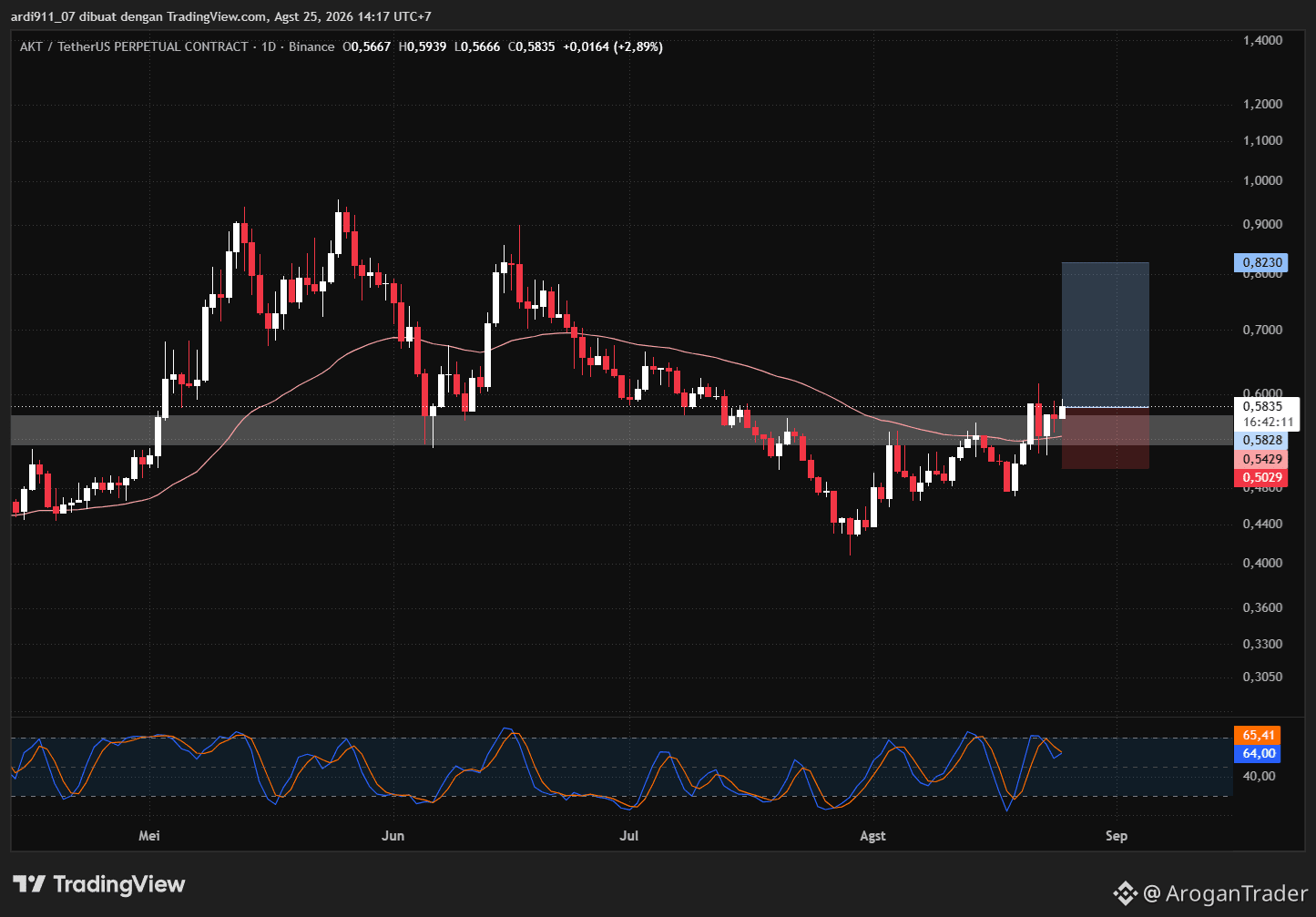Image resolution: width=1316 pixels, height=917 pixels.
Task: Click the pink 0,5429 moving average price tag
Action: [1261, 460]
